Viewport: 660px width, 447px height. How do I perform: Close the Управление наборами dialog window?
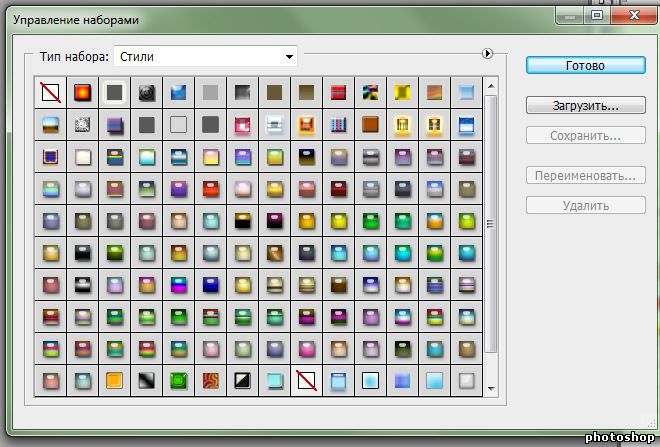(633, 16)
